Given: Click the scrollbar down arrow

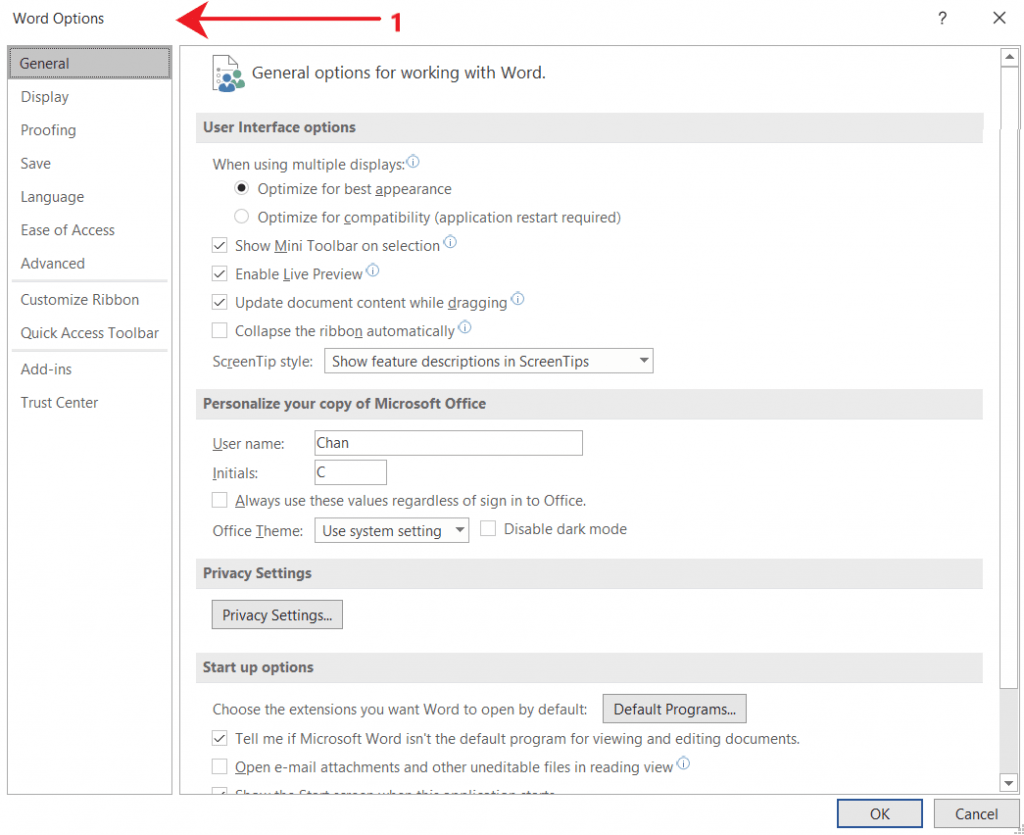Looking at the screenshot, I should (x=1009, y=783).
